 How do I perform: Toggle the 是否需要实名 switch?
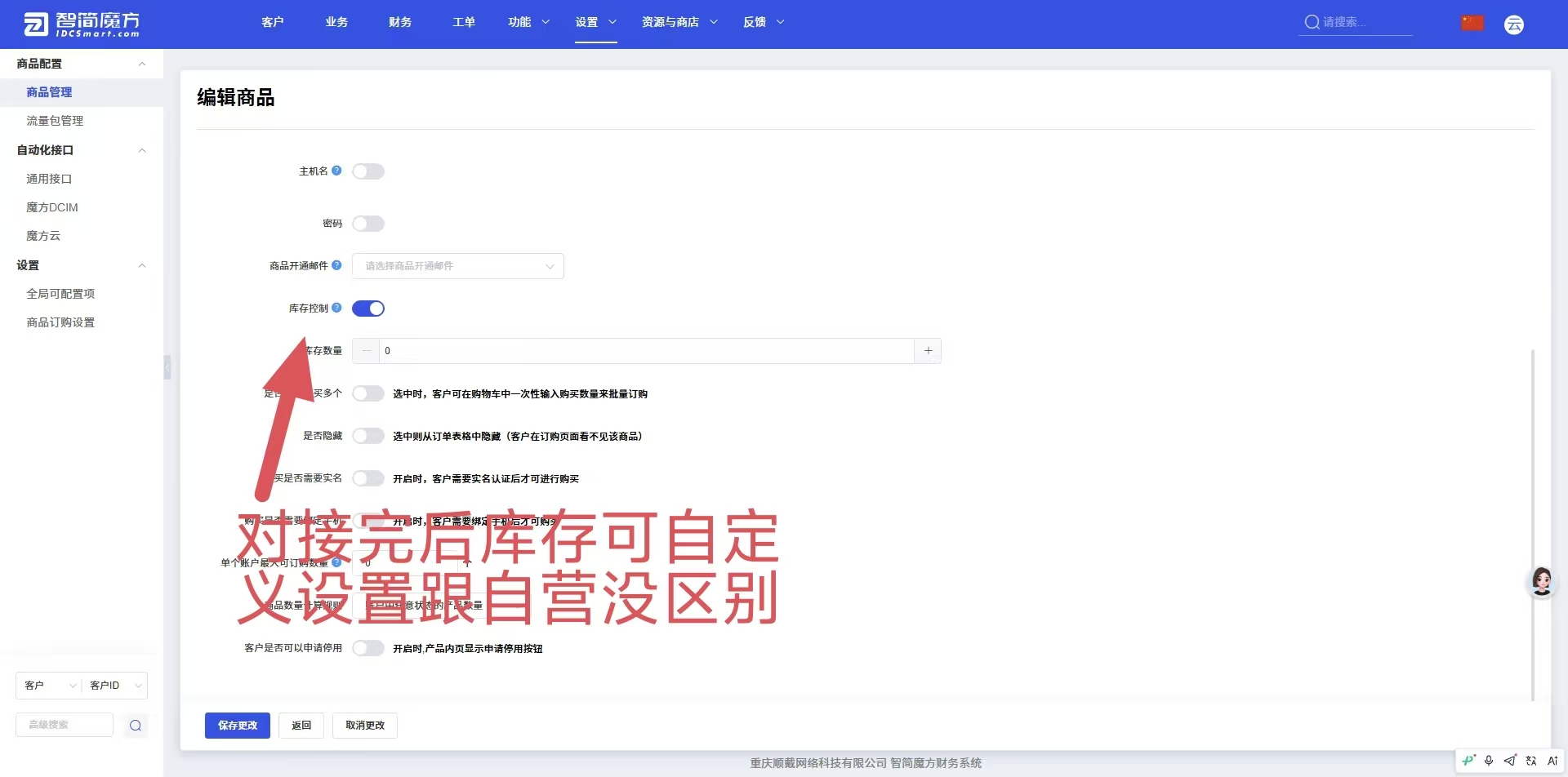click(x=368, y=478)
